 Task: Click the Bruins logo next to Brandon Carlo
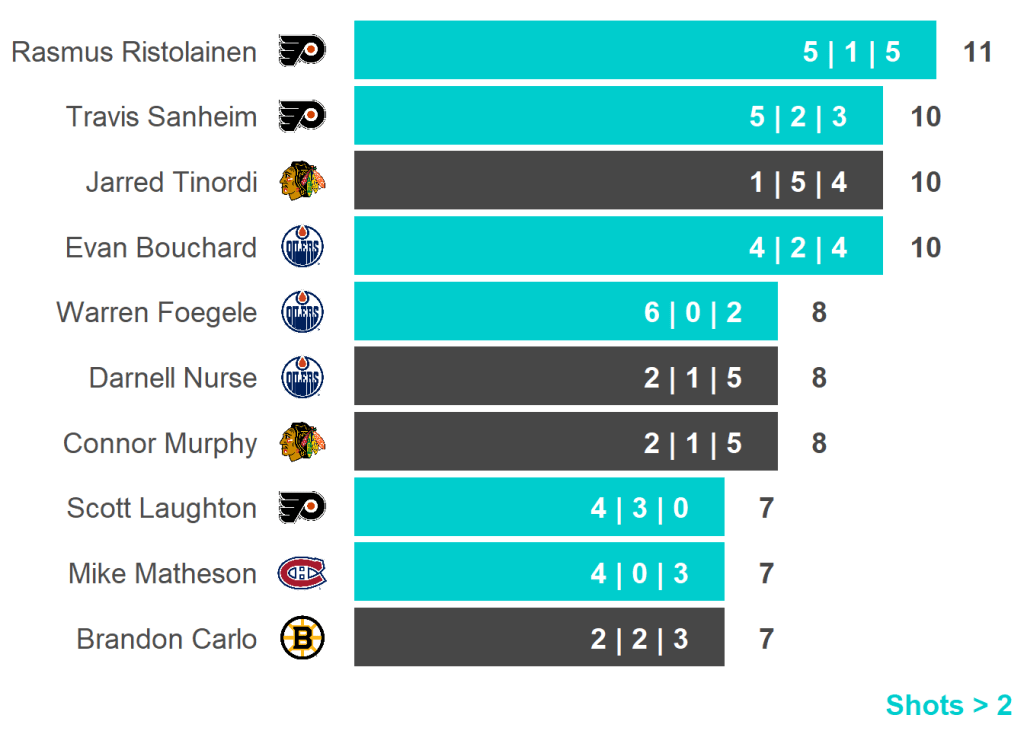tap(302, 639)
